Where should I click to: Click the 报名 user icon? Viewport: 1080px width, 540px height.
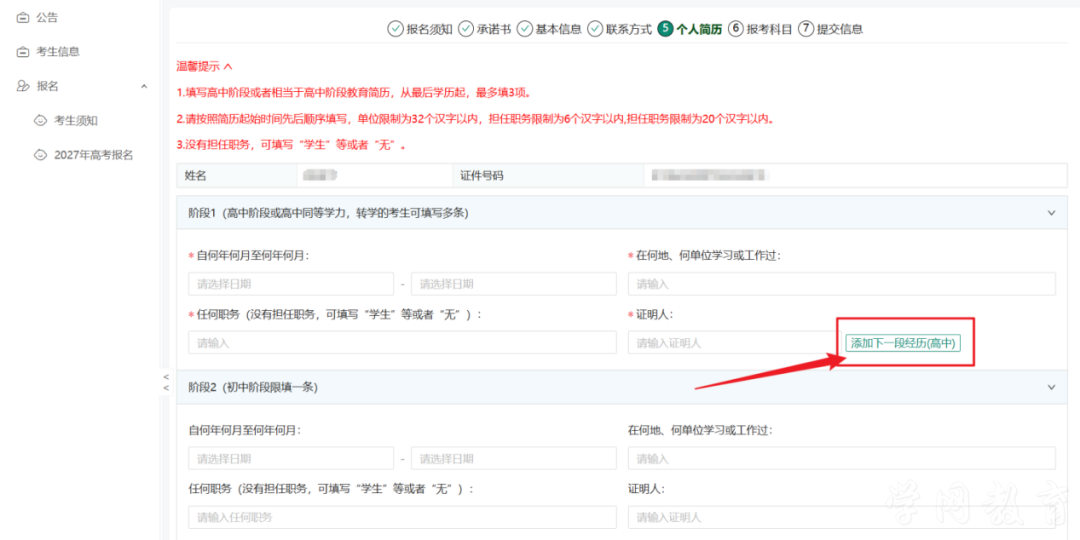[x=23, y=86]
